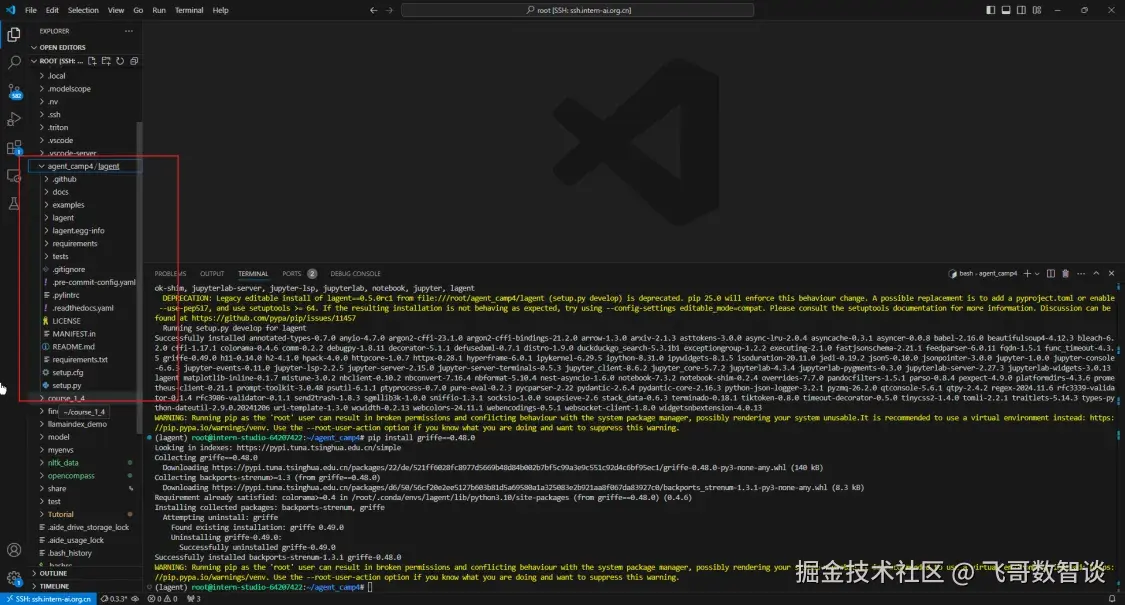Navigate forward with the arrow icon

point(389,10)
